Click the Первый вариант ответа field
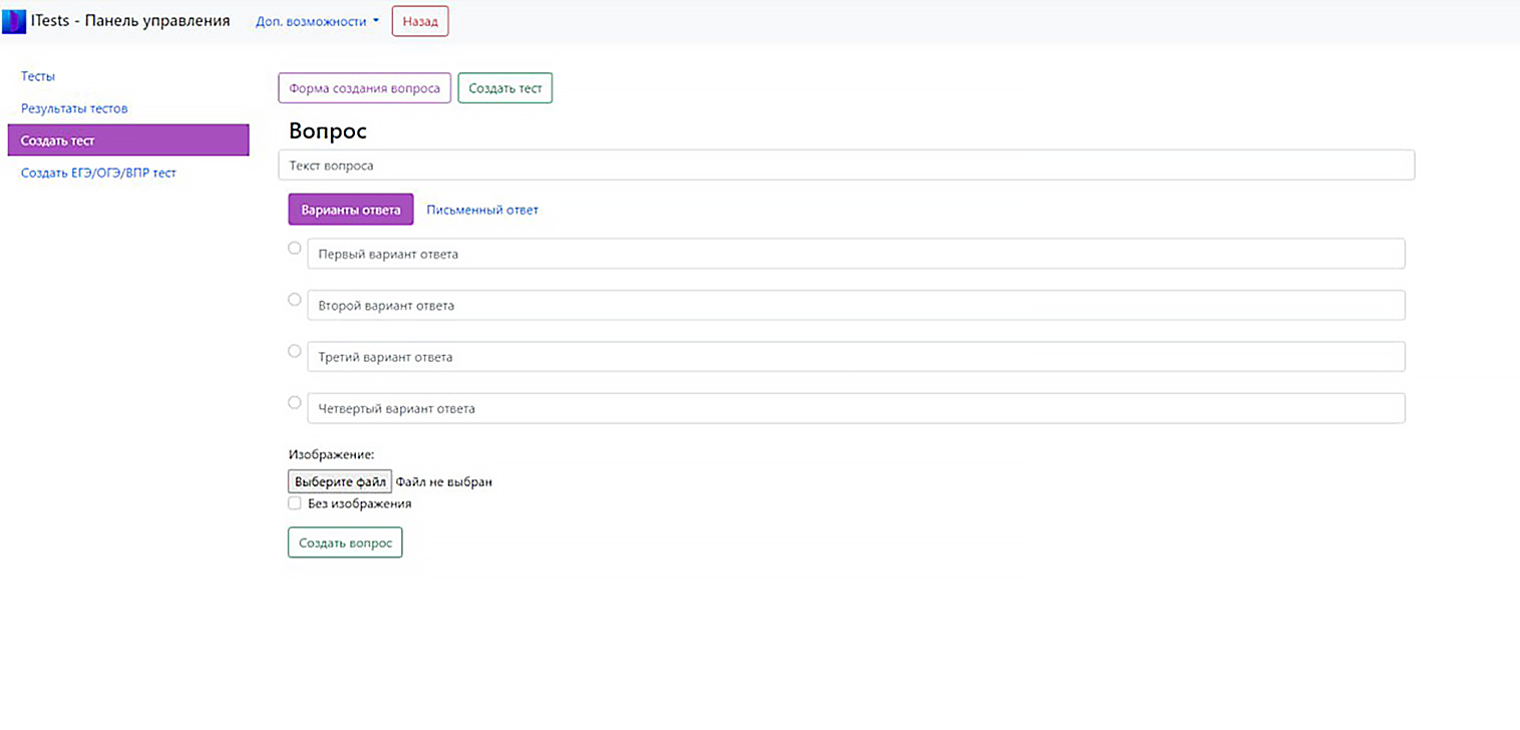This screenshot has height=730, width=1520. 856,254
